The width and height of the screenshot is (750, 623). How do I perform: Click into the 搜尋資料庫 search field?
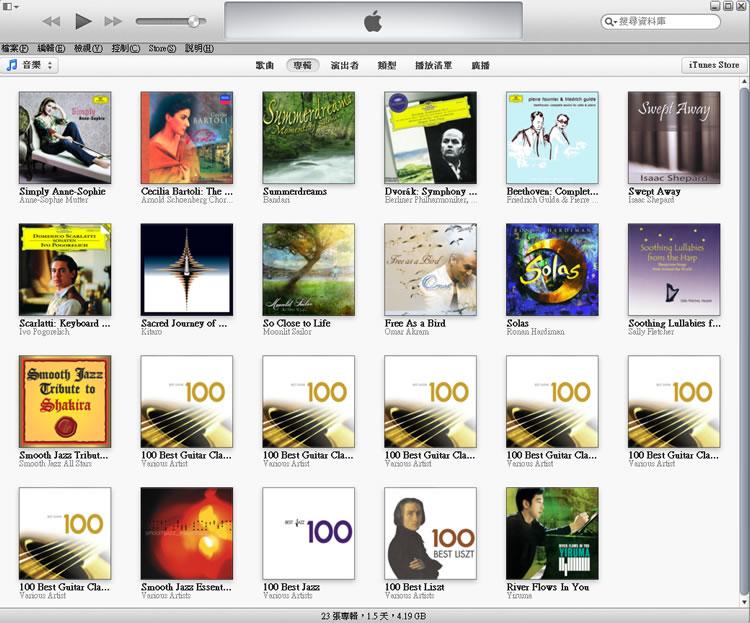tap(661, 22)
